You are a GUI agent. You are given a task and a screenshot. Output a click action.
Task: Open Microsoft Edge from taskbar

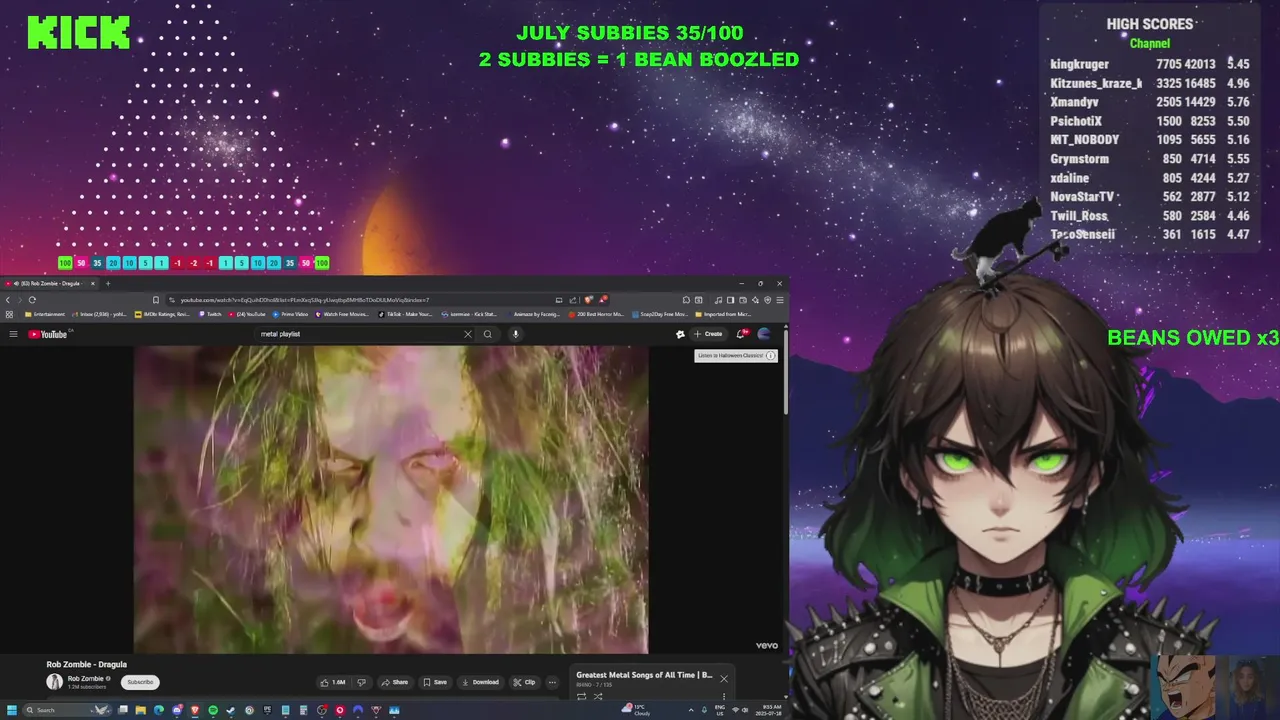pyautogui.click(x=159, y=710)
